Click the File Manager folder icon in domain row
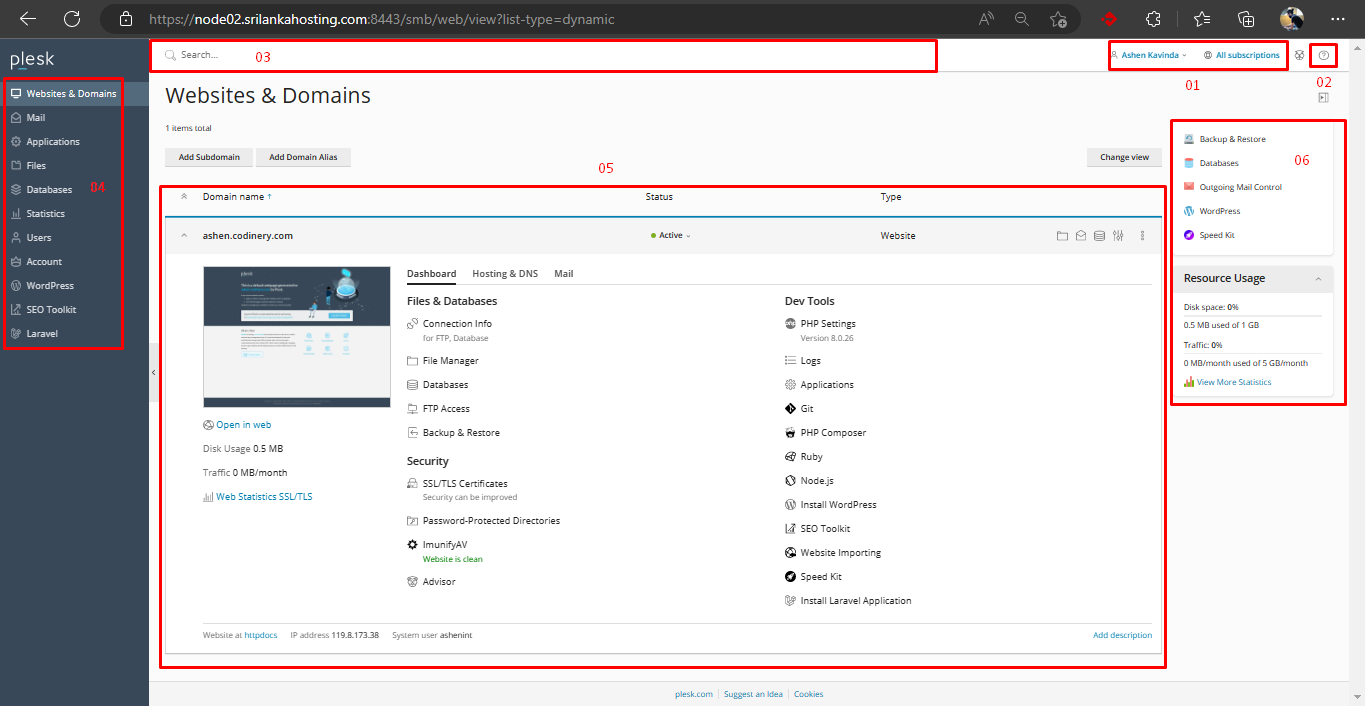Image resolution: width=1365 pixels, height=706 pixels. click(x=1062, y=236)
